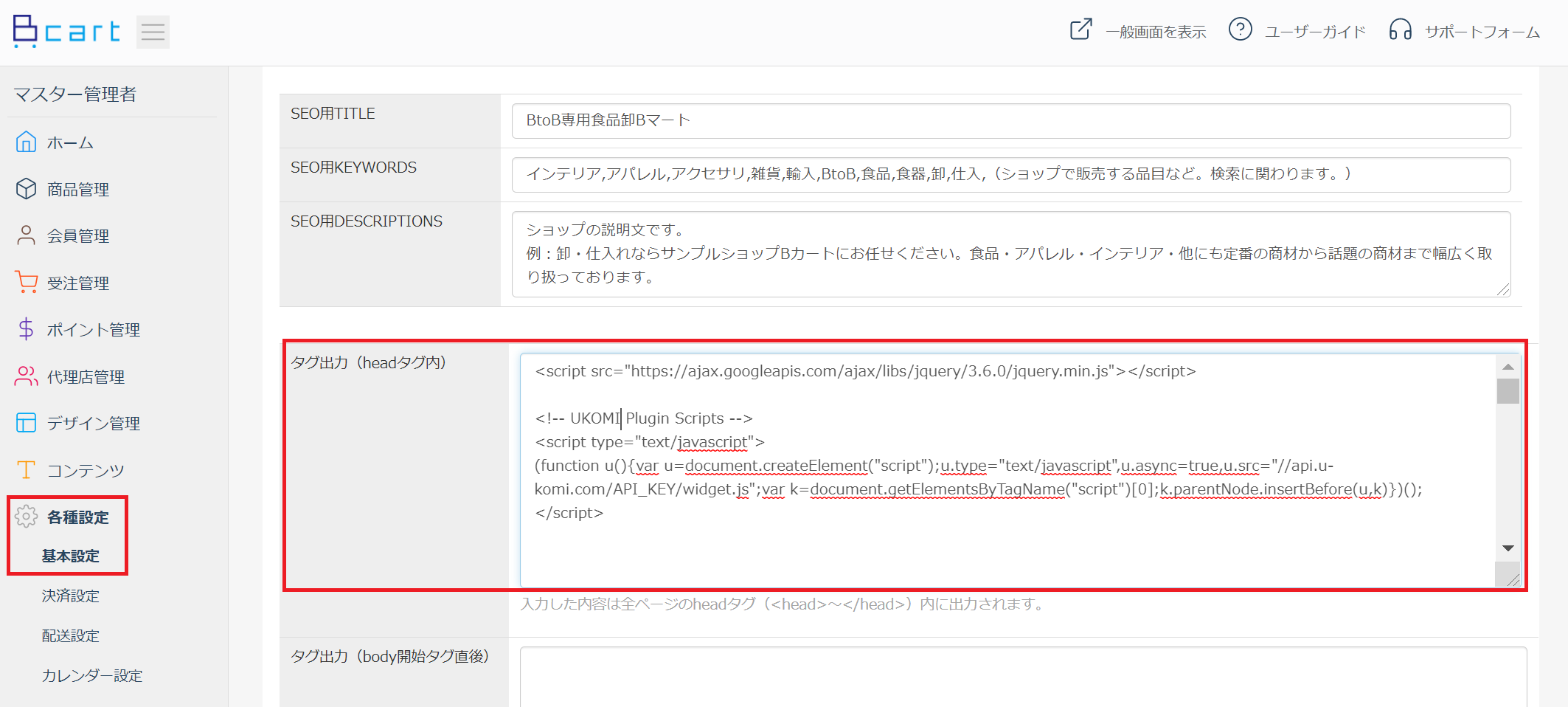The image size is (1568, 707).
Task: Click the question mark user guide icon
Action: coord(1240,30)
